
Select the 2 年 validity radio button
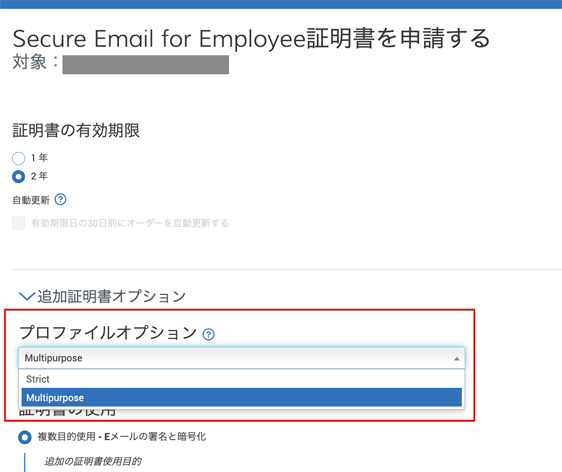point(19,176)
